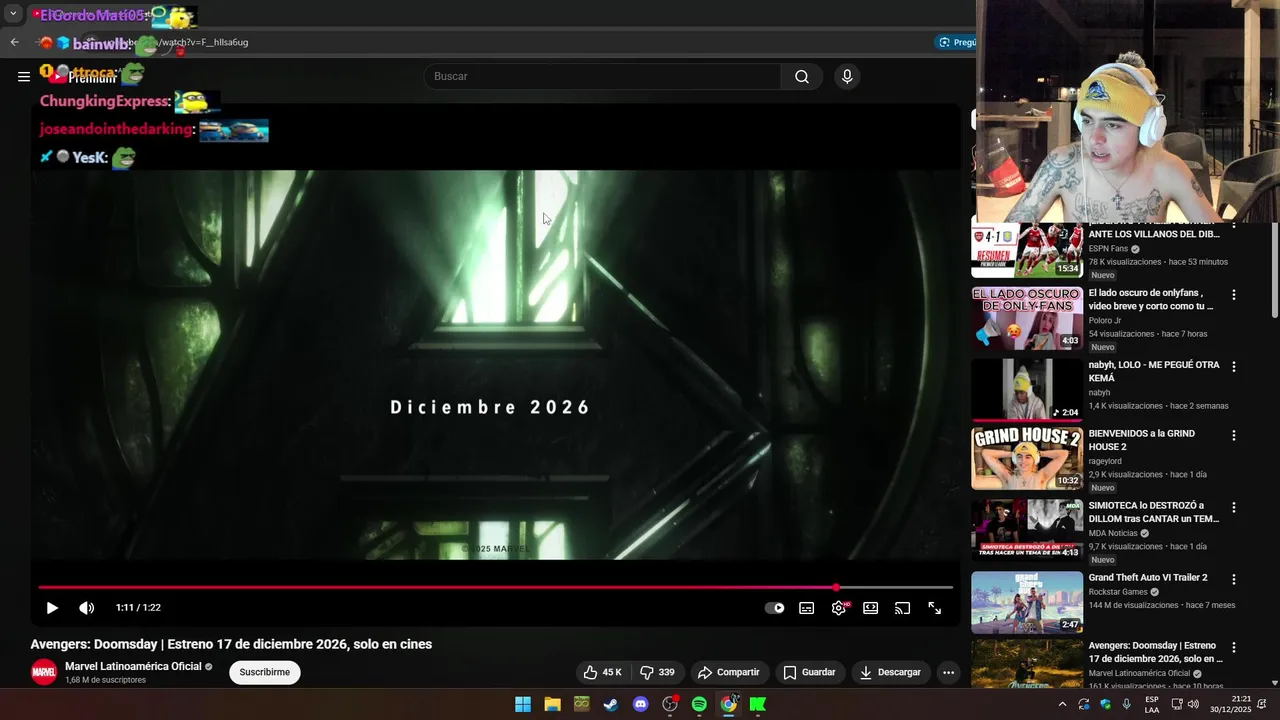
Task: Download video with Descargar button
Action: pos(890,672)
